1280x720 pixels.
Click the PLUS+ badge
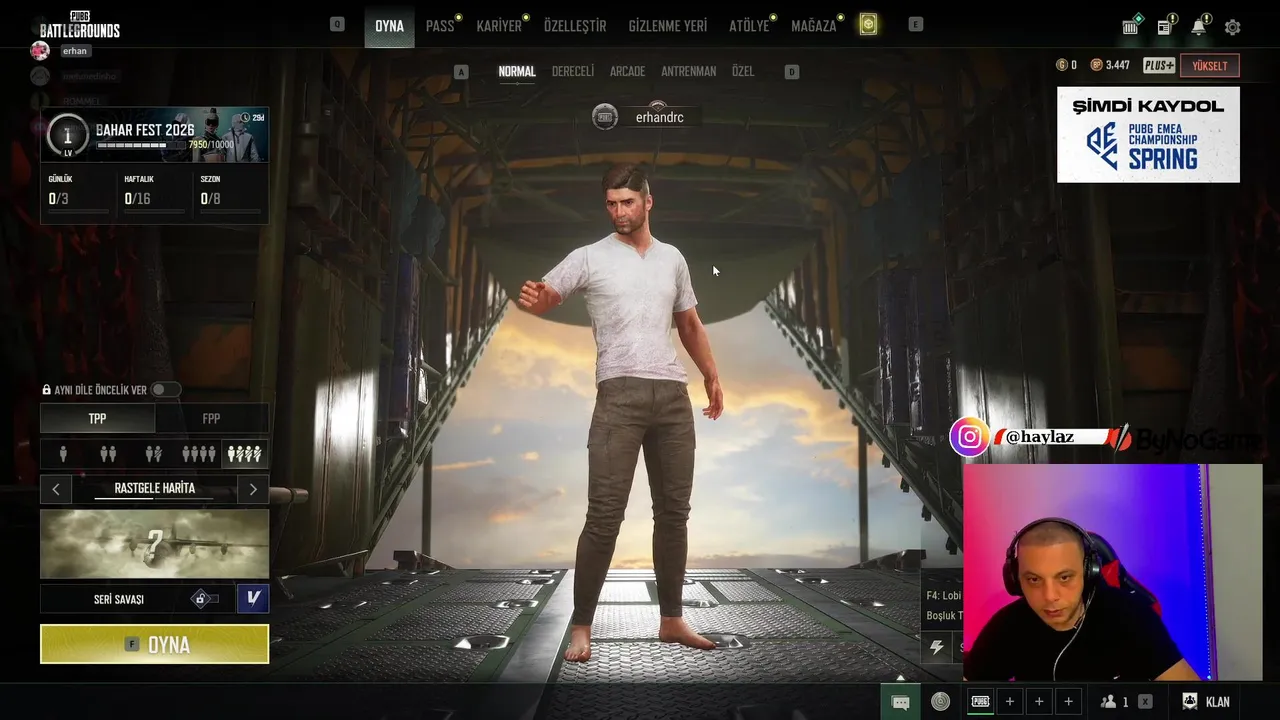click(1159, 65)
